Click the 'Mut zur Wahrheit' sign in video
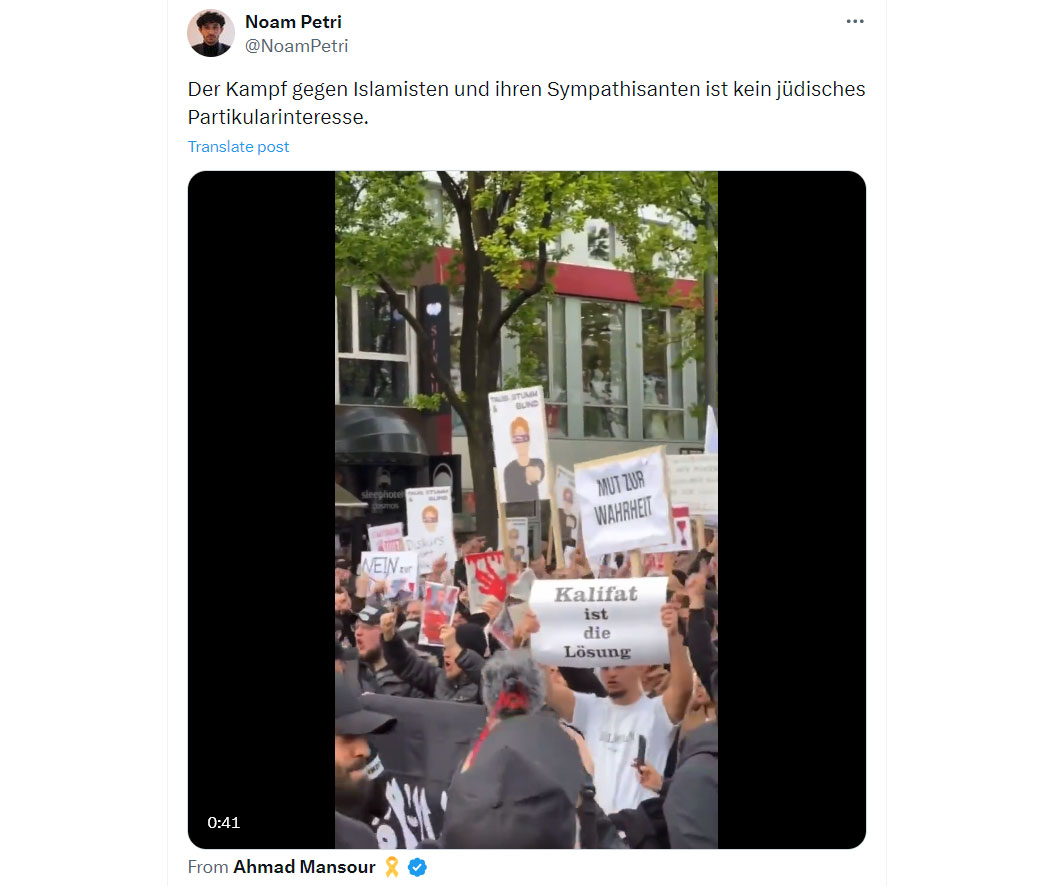Image resolution: width=1050 pixels, height=886 pixels. [623, 501]
